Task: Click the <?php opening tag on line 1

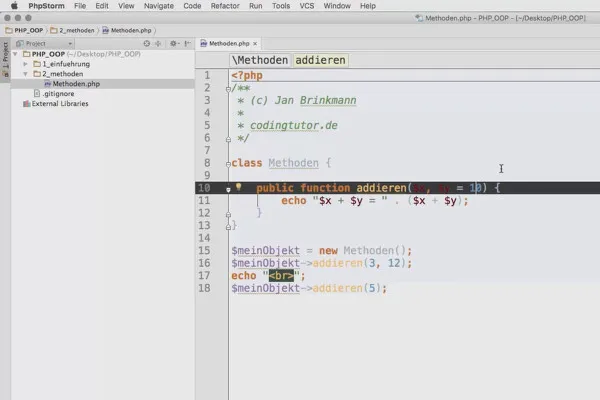Action: pyautogui.click(x=247, y=75)
